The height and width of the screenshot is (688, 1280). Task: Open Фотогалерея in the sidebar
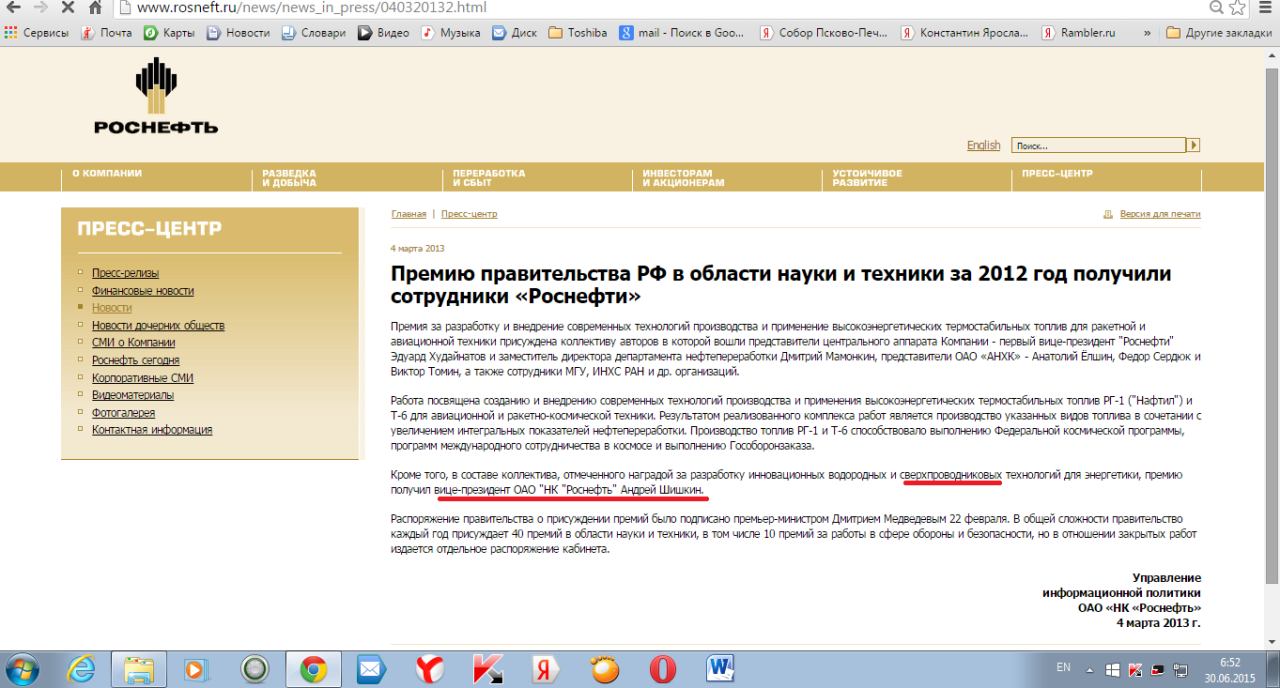tap(124, 413)
